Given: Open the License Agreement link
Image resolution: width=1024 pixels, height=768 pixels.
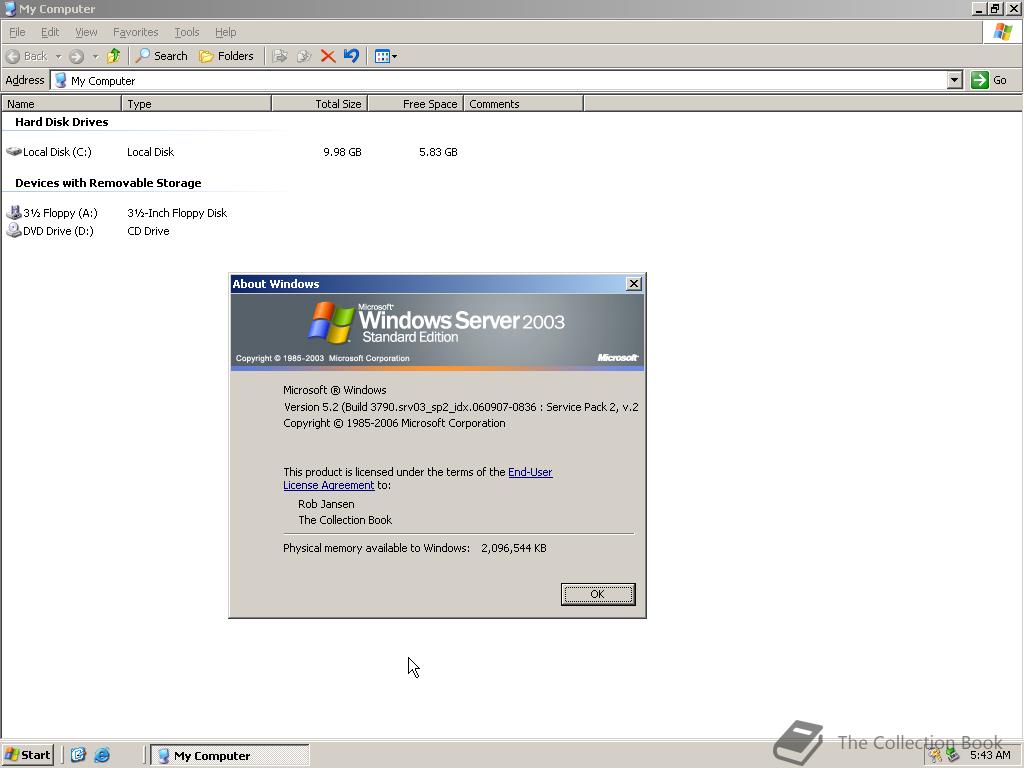Looking at the screenshot, I should coord(328,485).
